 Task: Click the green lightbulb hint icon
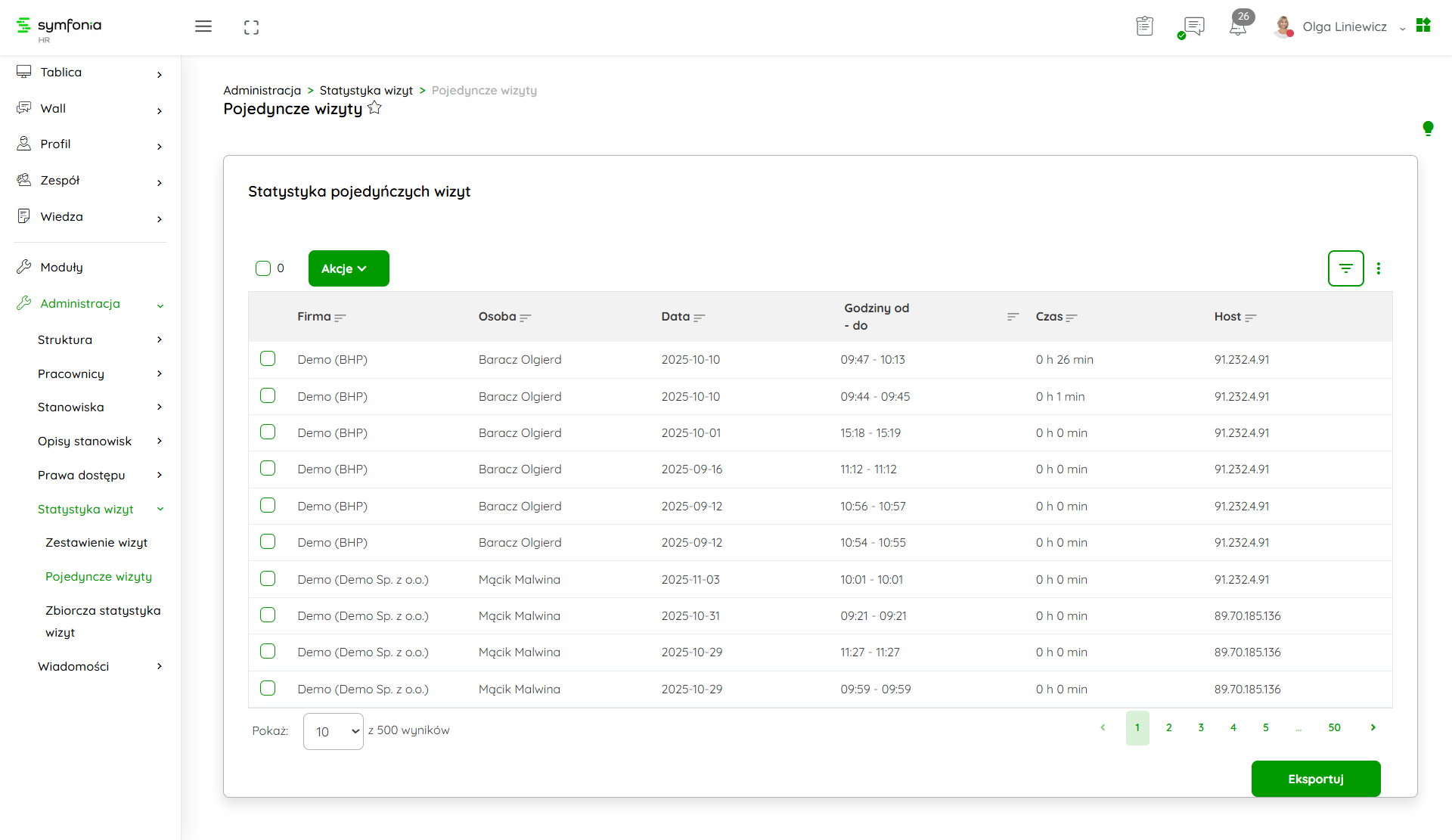click(x=1428, y=128)
